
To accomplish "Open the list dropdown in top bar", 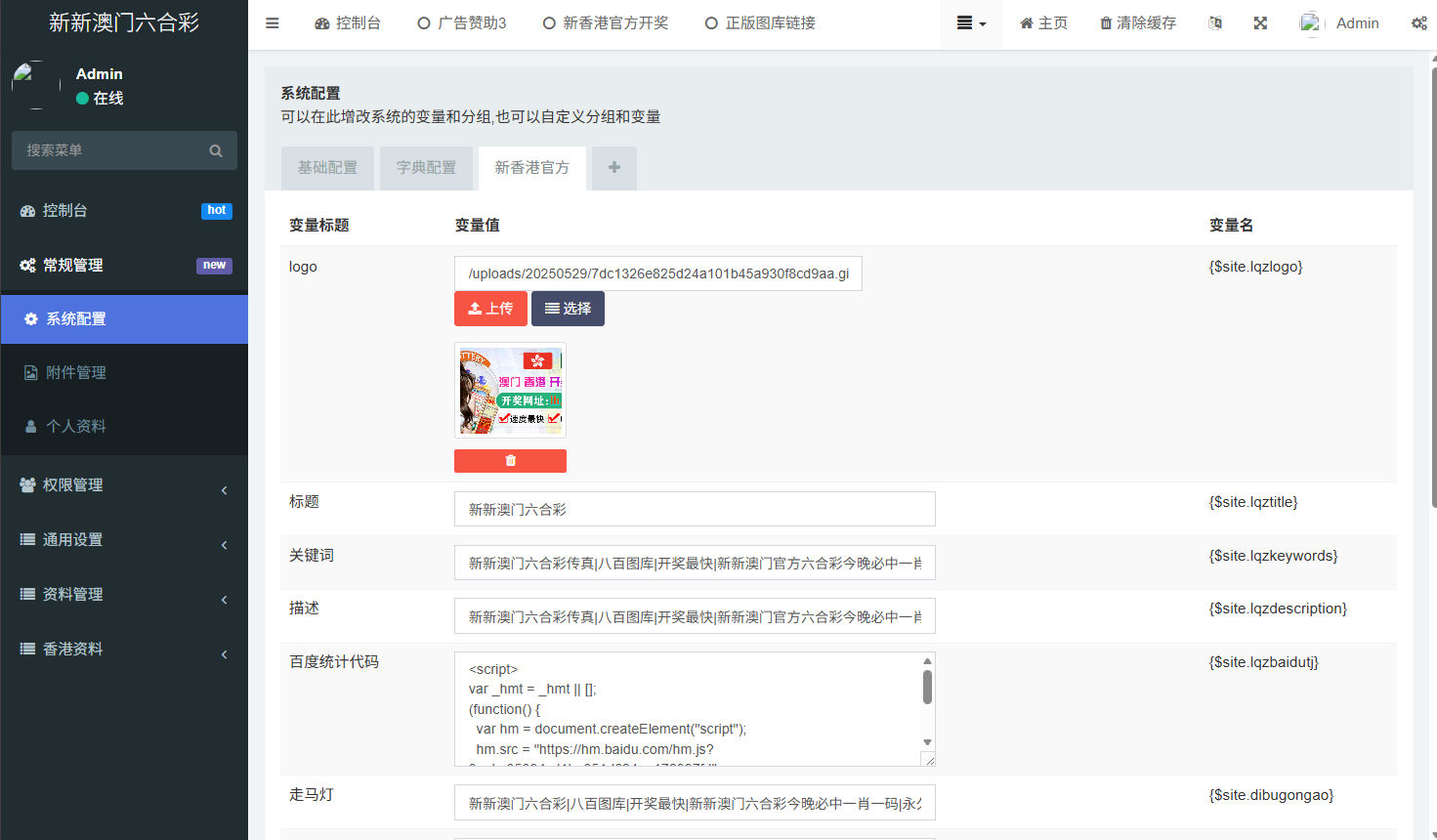I will tap(971, 23).
